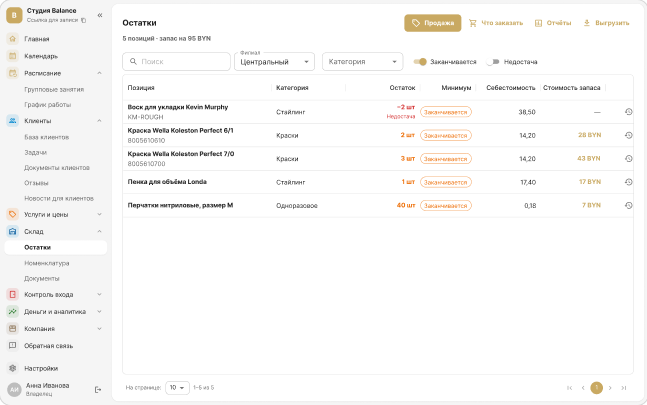Expand the Услуги и цены chevron
The height and width of the screenshot is (405, 647).
click(99, 214)
